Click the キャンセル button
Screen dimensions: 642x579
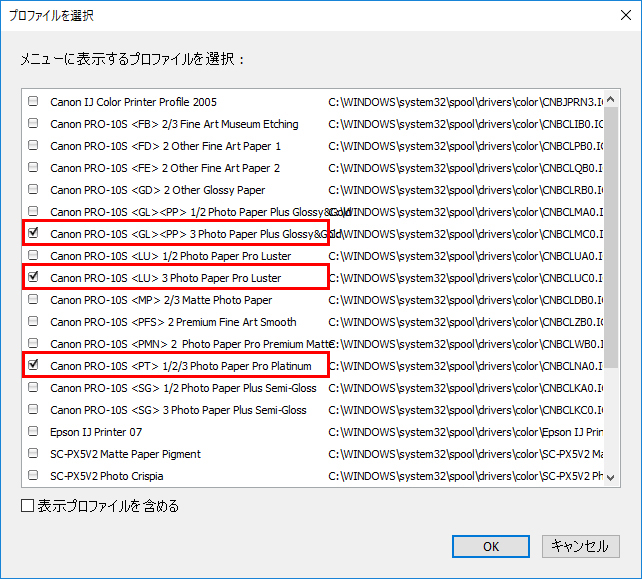[580, 546]
